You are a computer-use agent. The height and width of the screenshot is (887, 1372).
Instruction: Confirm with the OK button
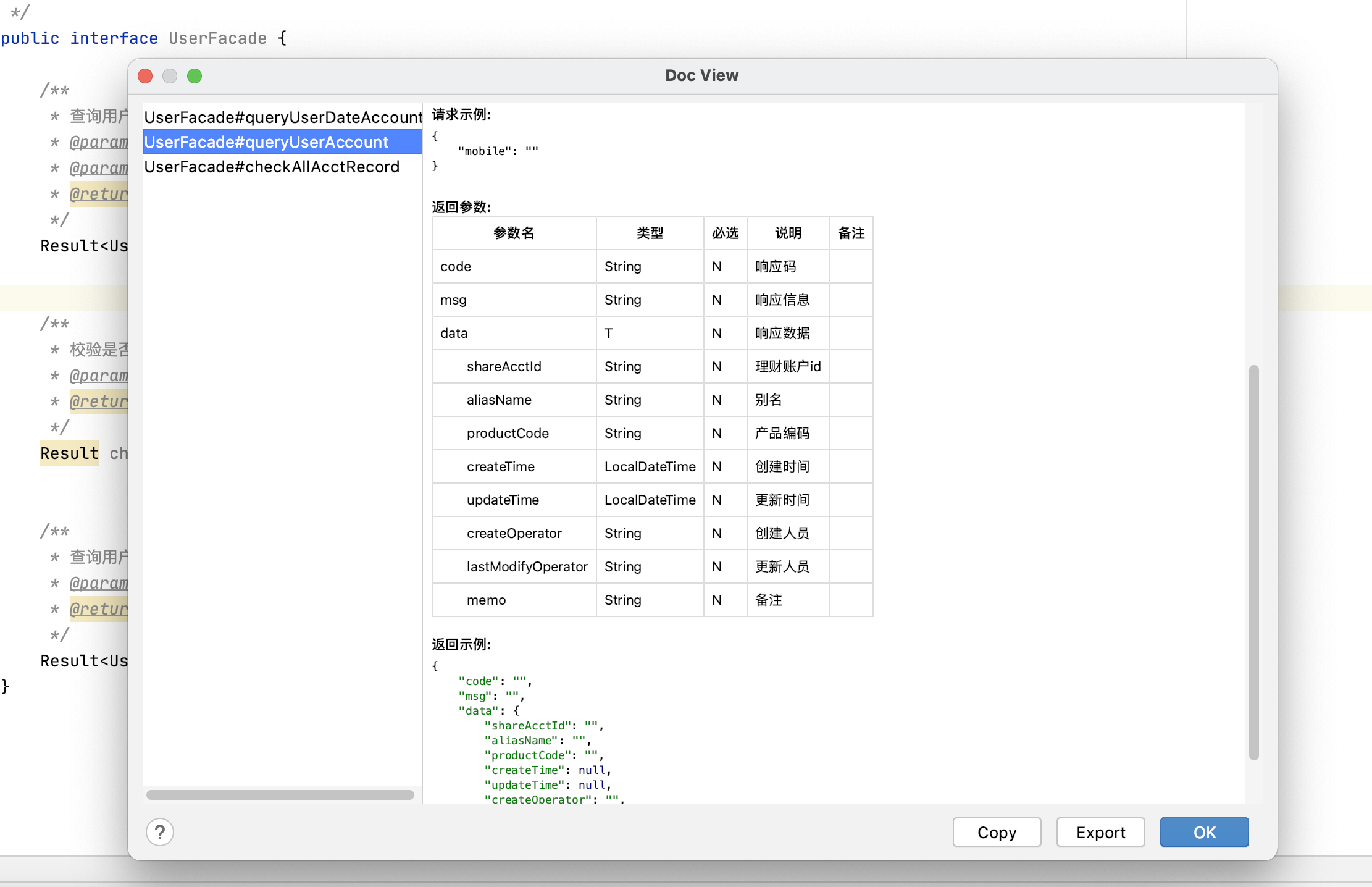(x=1204, y=832)
